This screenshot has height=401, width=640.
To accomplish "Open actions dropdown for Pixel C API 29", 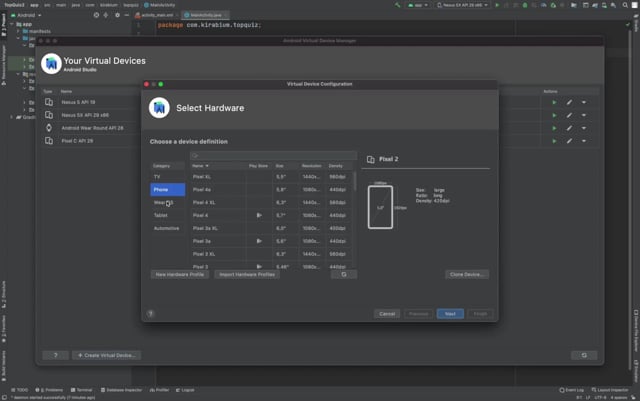I will tap(584, 141).
